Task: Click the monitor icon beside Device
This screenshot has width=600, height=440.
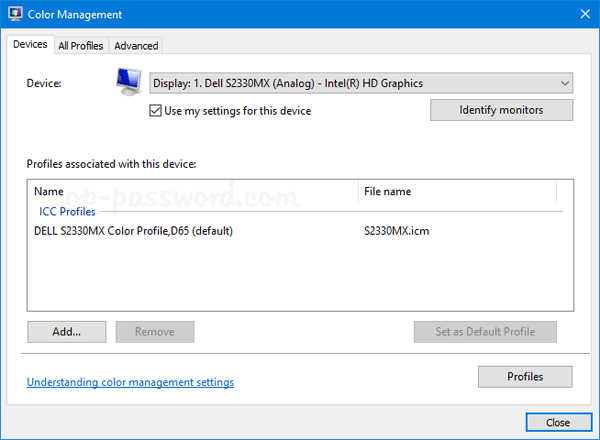Action: click(x=129, y=84)
